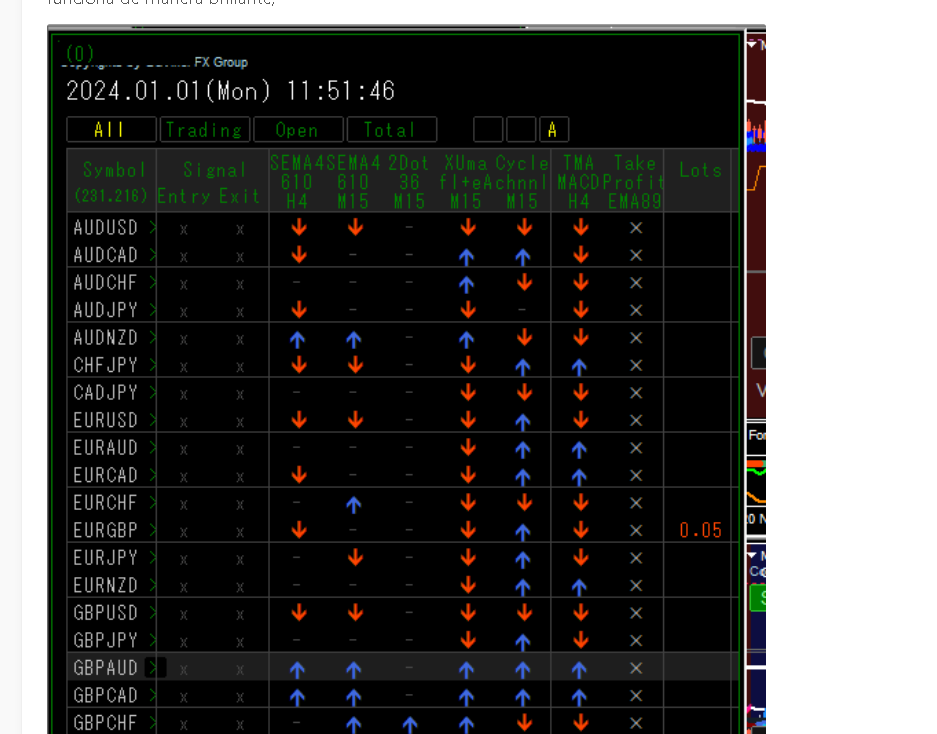
Task: Click the TMA MACD H4 header
Action: [578, 181]
